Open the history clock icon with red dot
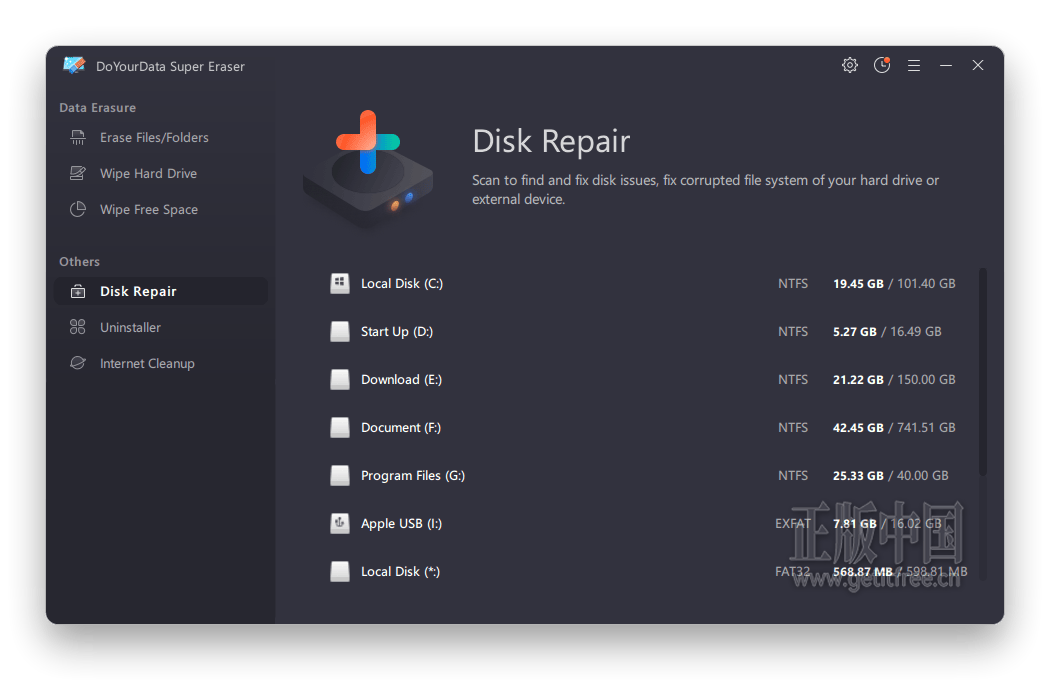Viewport: 1050px width, 688px height. (882, 65)
